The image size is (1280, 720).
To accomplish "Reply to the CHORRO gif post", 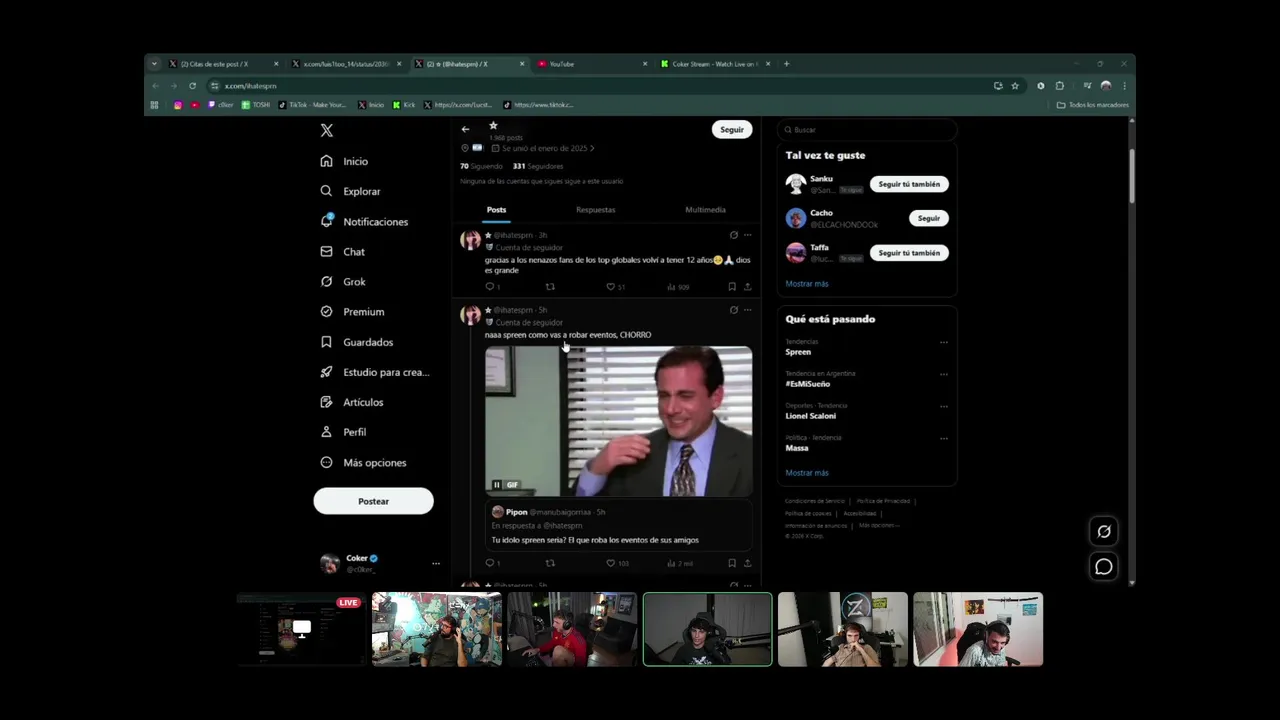I will pyautogui.click(x=490, y=563).
